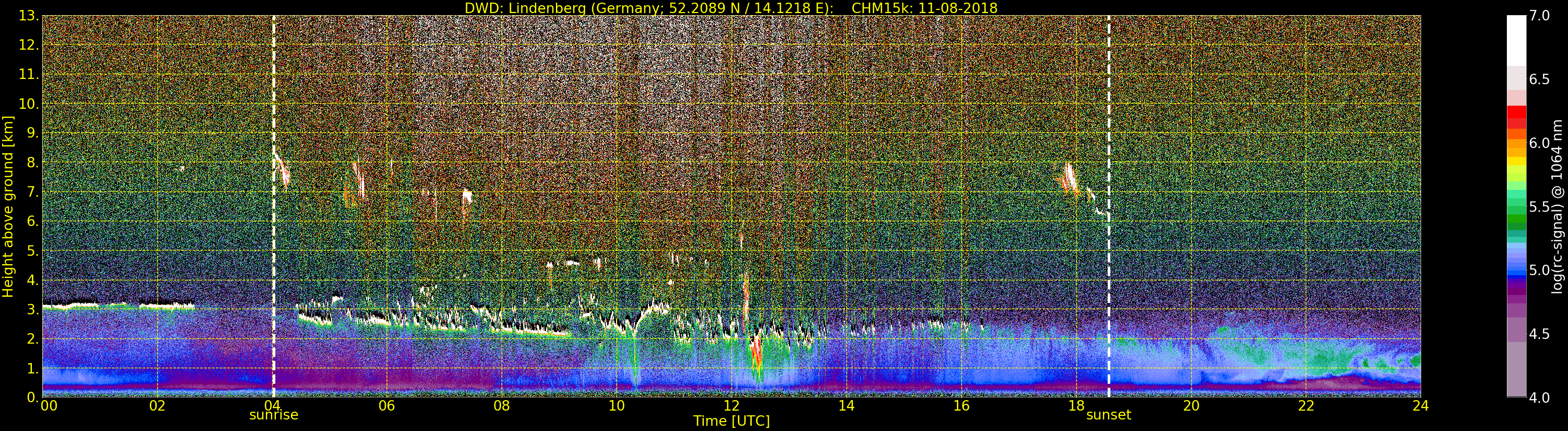The height and width of the screenshot is (431, 1568).
Task: Click the 'Height above ground [km]' axis label
Action: (x=8, y=206)
